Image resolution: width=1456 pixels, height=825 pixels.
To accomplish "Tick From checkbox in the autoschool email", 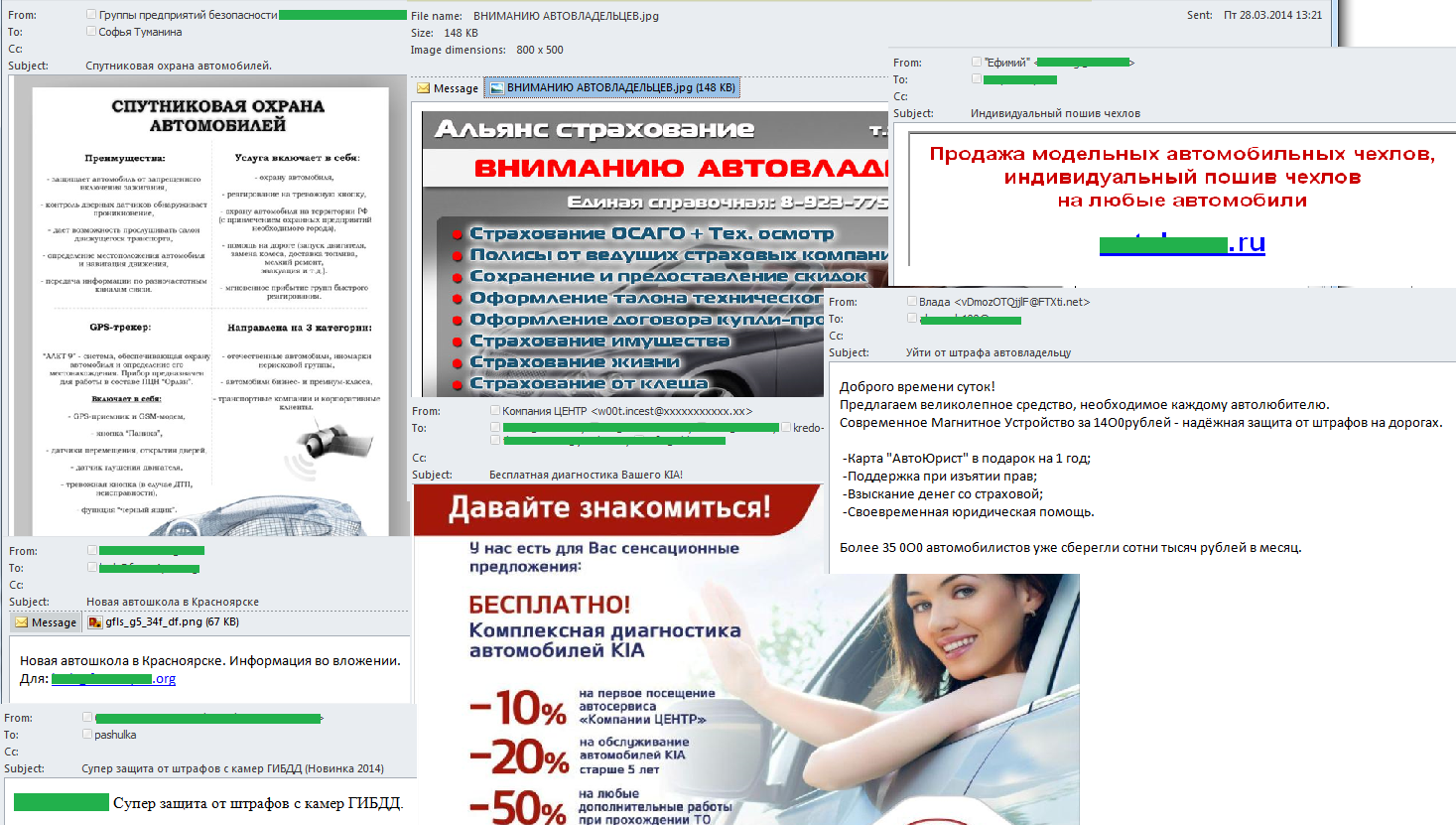I will pos(92,550).
